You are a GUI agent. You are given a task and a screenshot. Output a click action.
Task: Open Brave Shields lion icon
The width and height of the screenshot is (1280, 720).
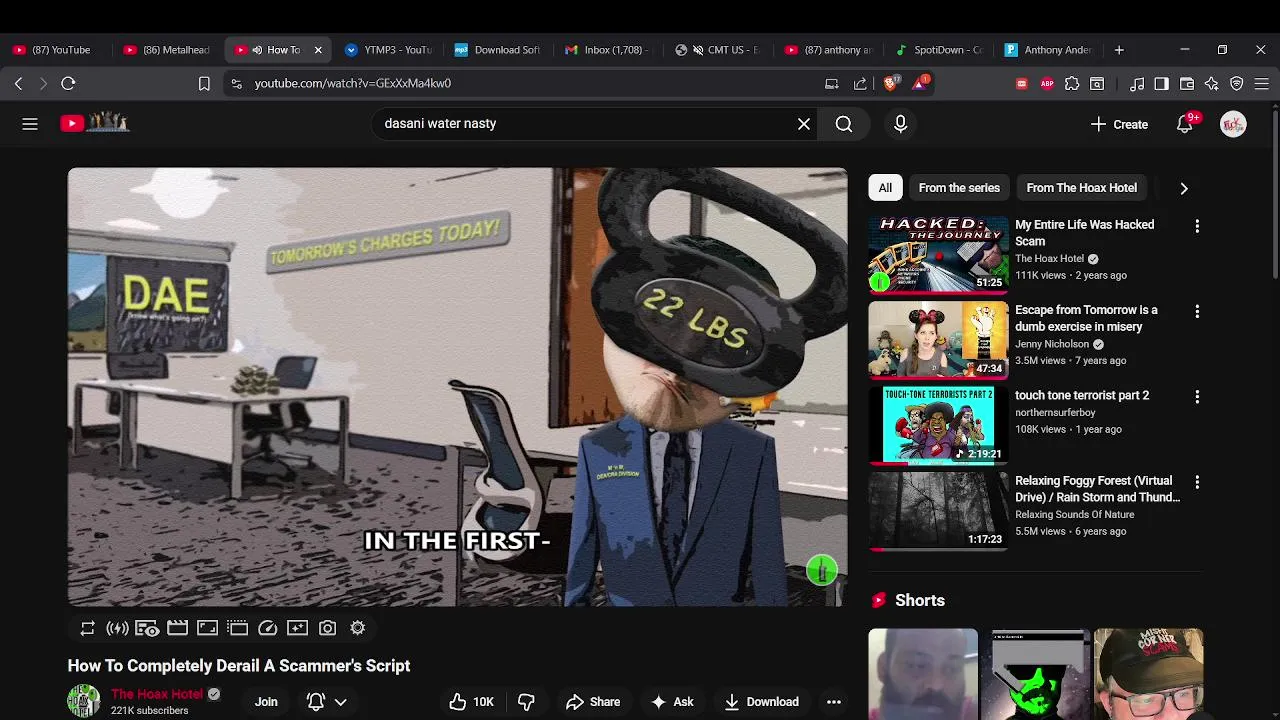(x=890, y=84)
